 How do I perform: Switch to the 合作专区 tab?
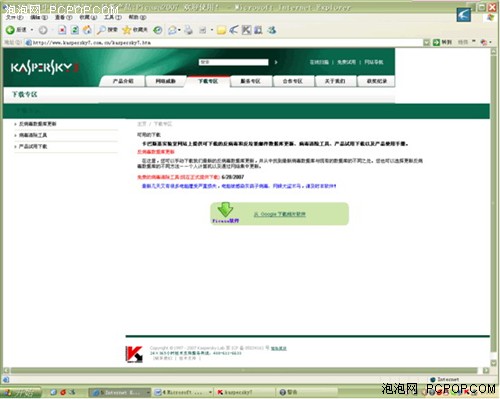pyautogui.click(x=293, y=81)
